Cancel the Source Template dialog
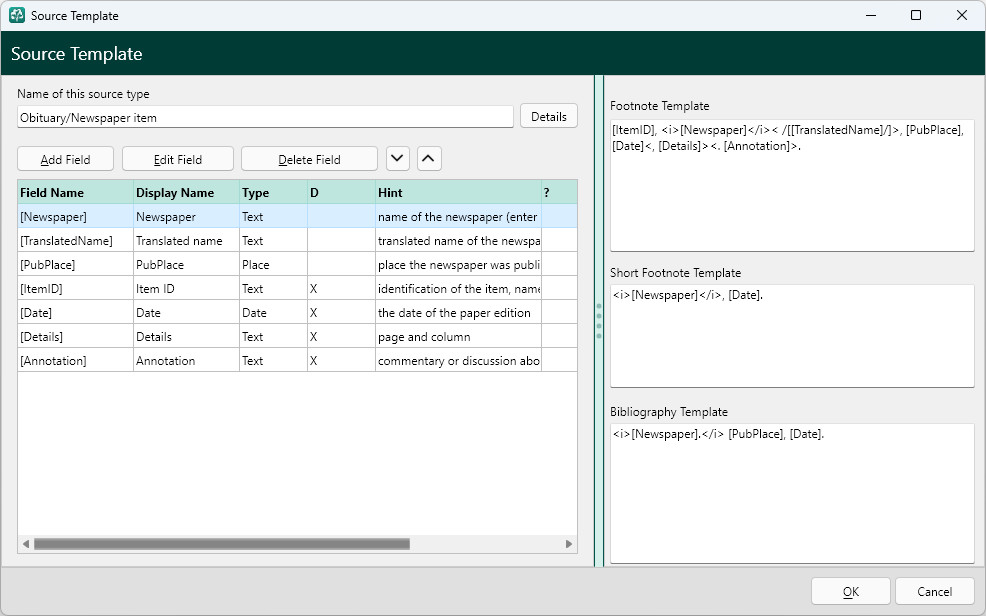Image resolution: width=986 pixels, height=616 pixels. point(934,591)
